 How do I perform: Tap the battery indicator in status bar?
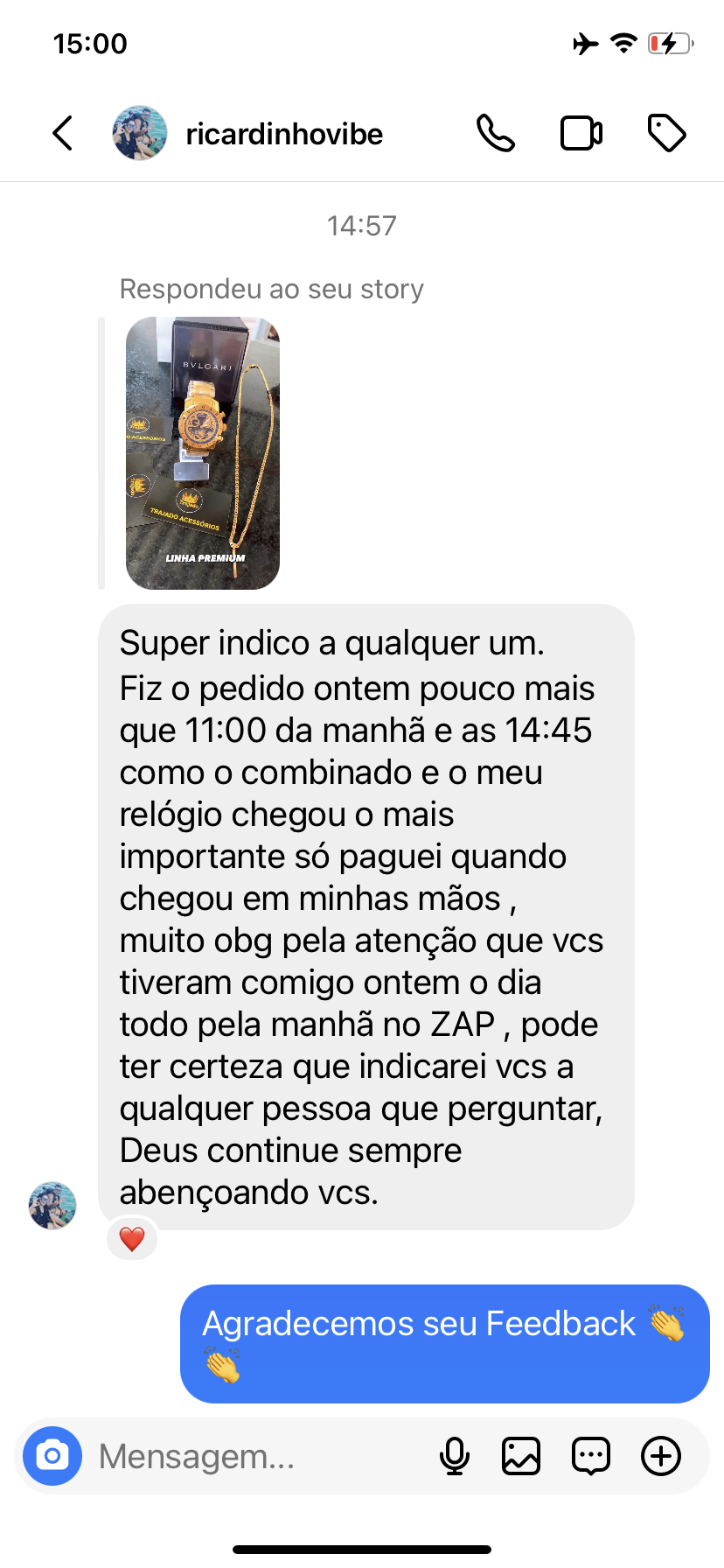[x=671, y=43]
